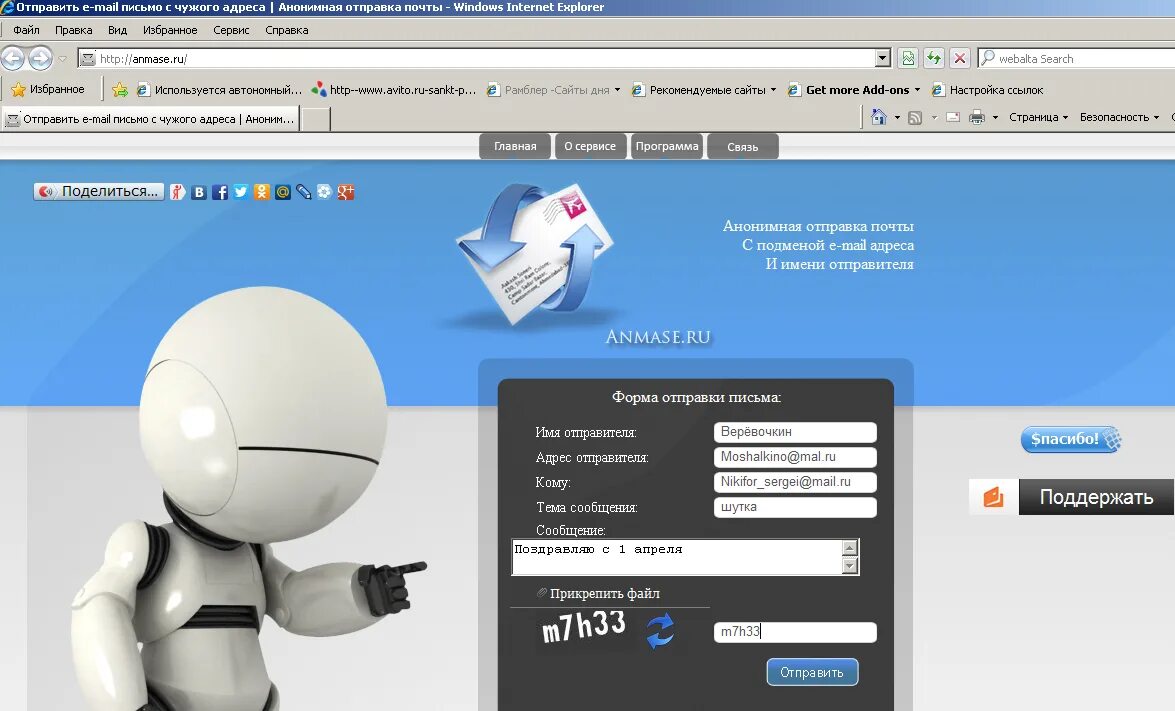This screenshot has width=1175, height=711.
Task: Click the anmase.ru address bar
Action: click(480, 58)
